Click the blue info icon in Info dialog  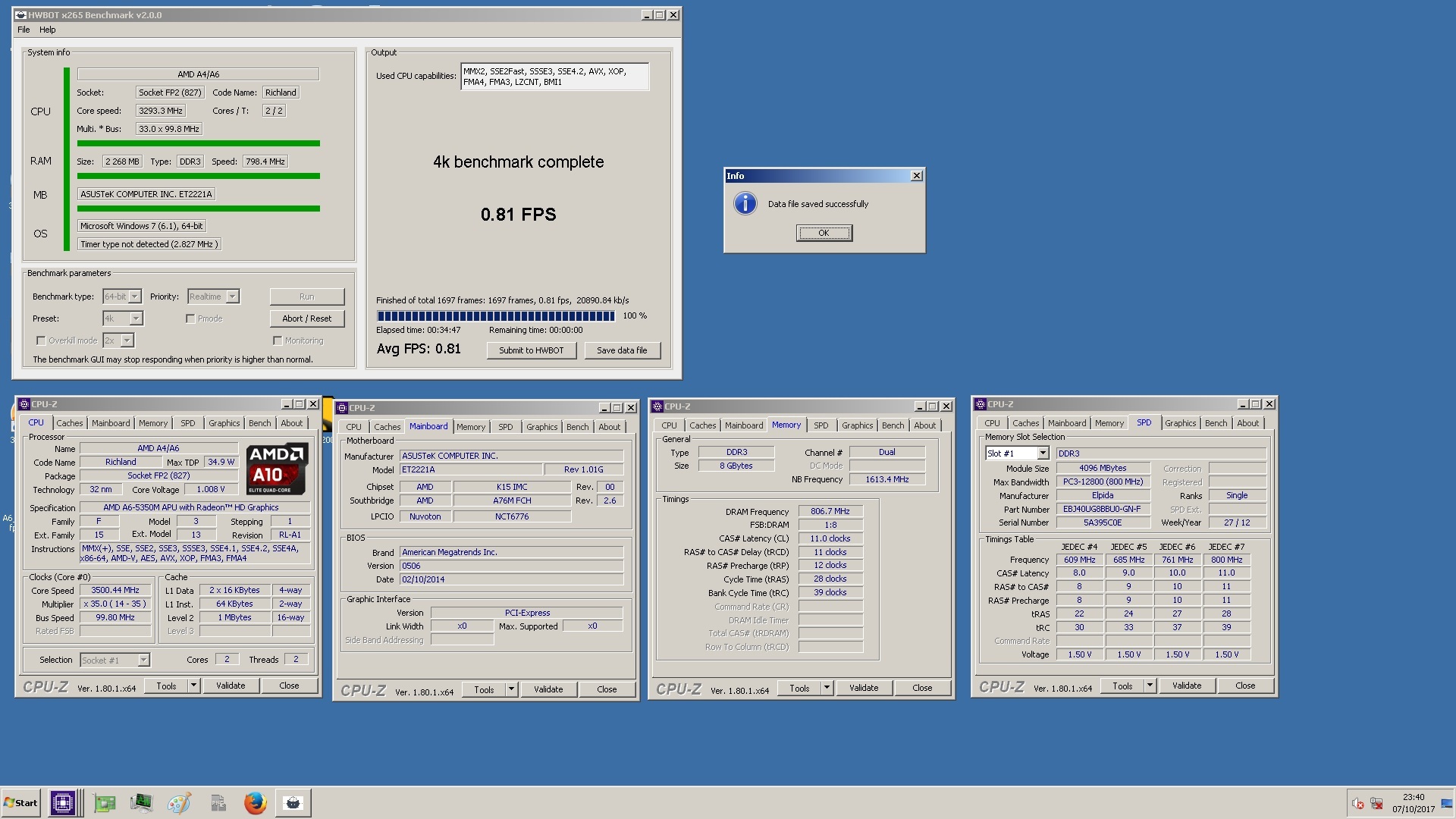tap(745, 203)
